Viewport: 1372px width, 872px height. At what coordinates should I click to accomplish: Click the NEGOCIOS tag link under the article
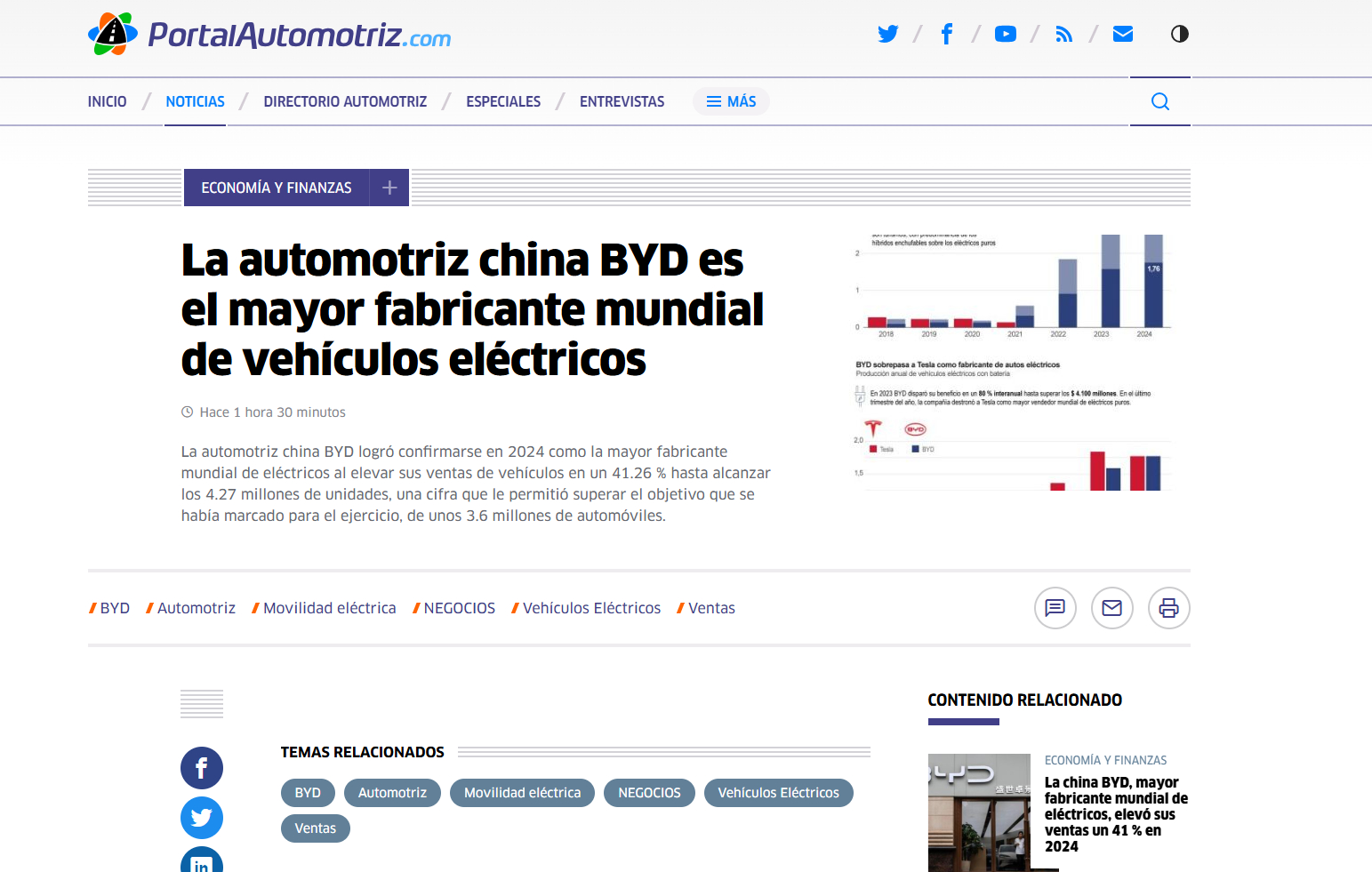click(453, 608)
